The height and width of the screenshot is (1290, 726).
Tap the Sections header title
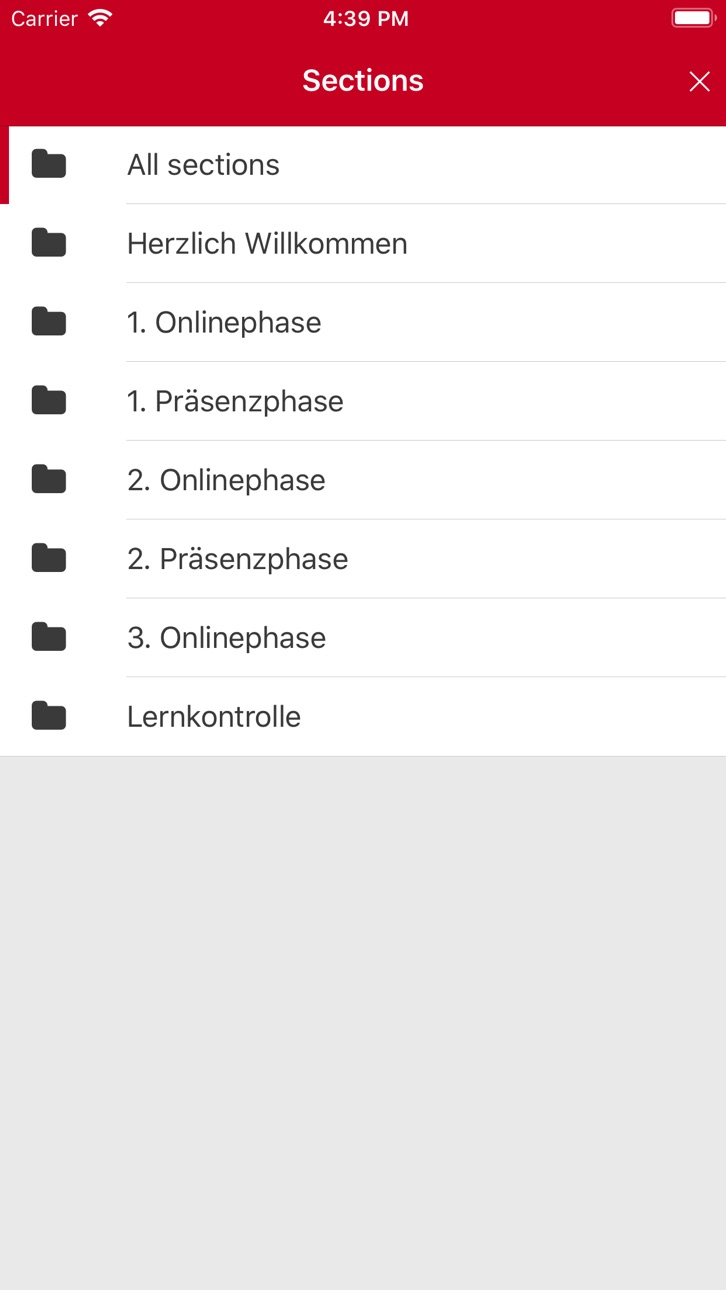[363, 80]
